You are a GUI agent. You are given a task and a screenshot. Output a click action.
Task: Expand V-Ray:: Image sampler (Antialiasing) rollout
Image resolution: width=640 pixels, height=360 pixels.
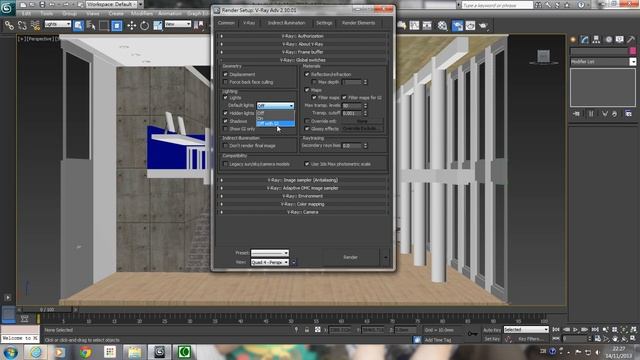(x=302, y=180)
